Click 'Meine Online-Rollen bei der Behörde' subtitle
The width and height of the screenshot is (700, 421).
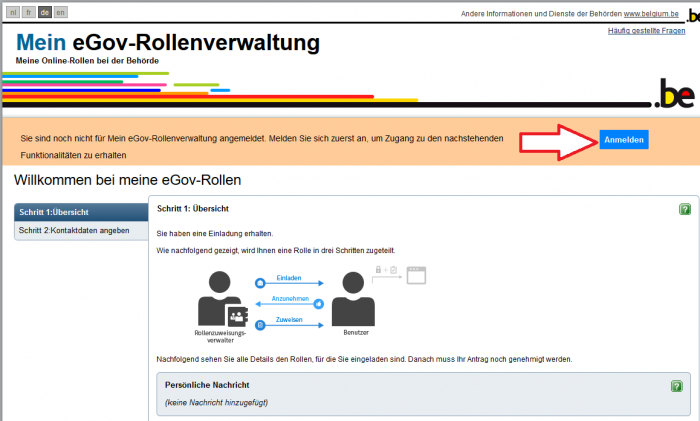click(x=88, y=61)
